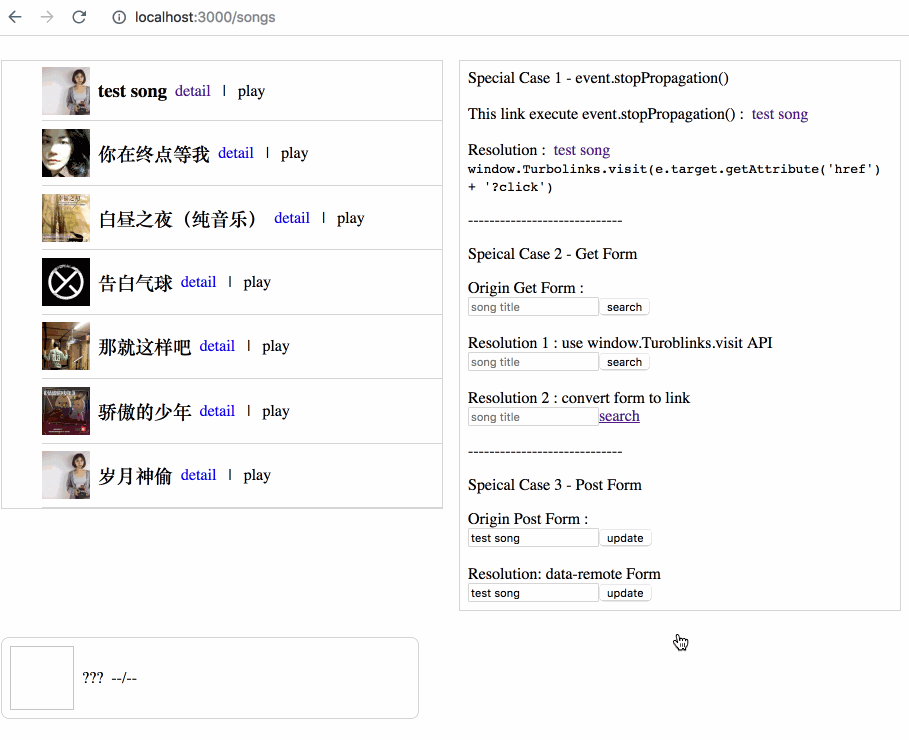This screenshot has height=740, width=909.
Task: Click the Speical Case 3 - Post Form heading
Action: coord(555,485)
